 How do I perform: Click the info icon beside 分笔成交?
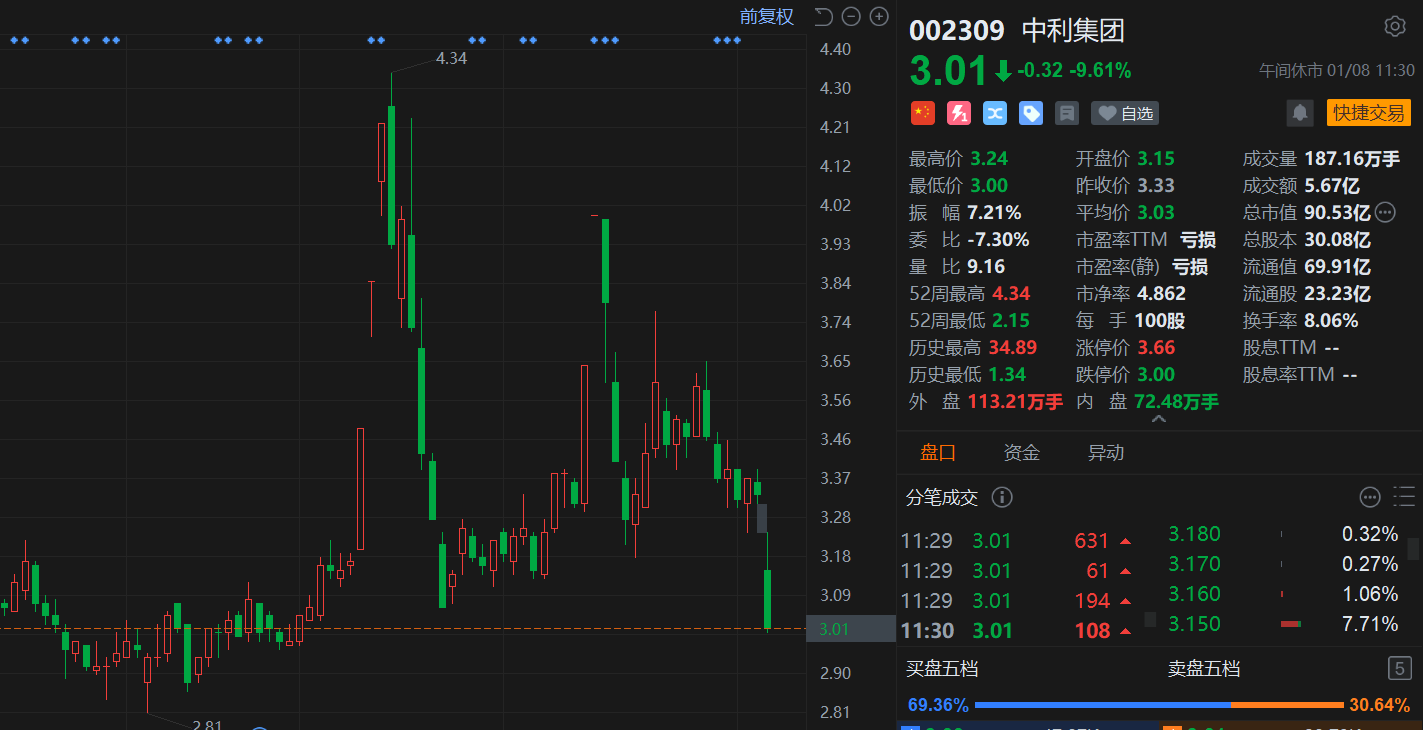tap(1001, 497)
